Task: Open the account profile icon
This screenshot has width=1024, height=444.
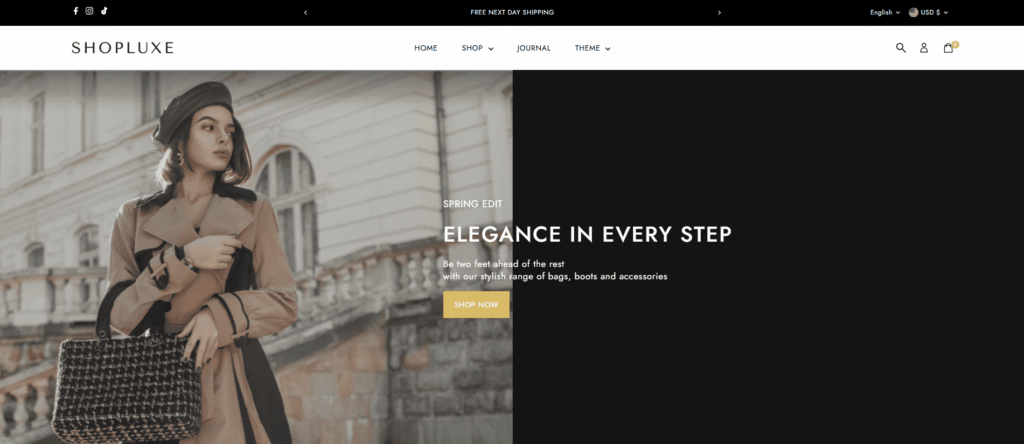Action: tap(924, 48)
